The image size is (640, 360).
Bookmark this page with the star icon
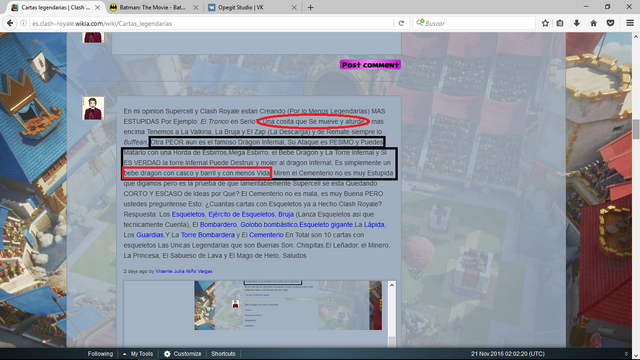(545, 23)
